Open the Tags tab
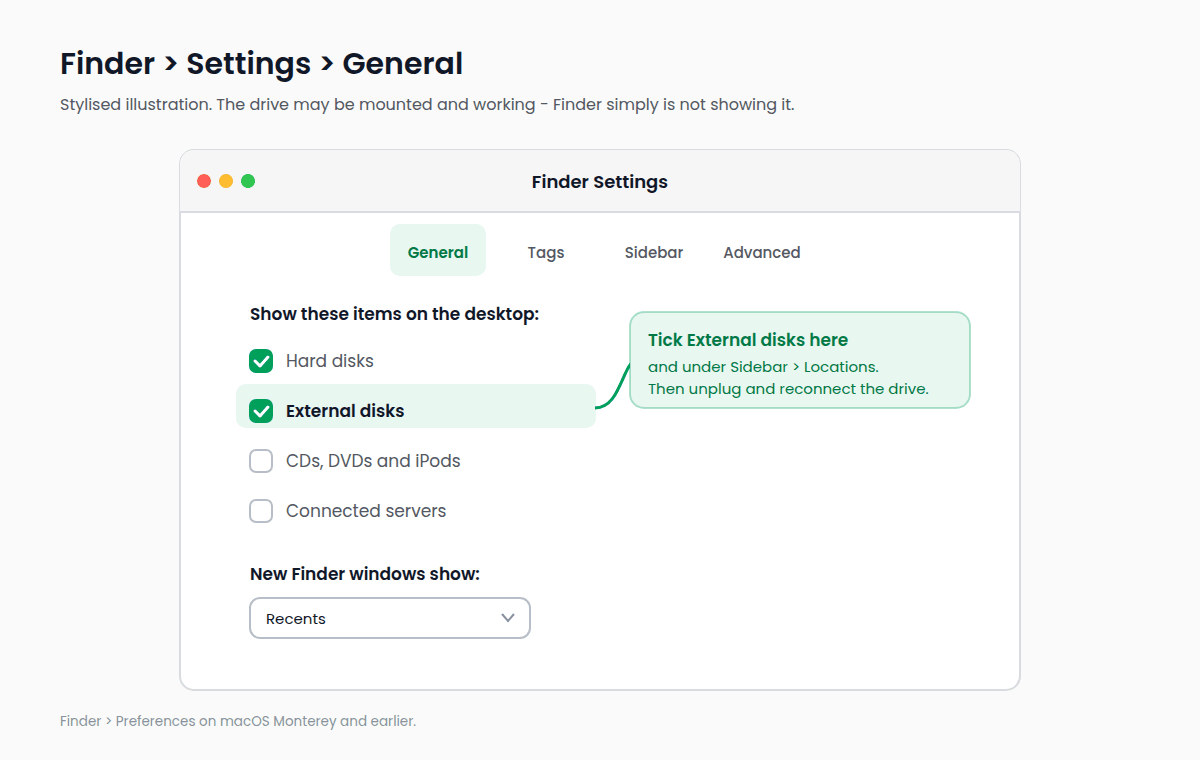Image resolution: width=1200 pixels, height=760 pixels. pos(546,252)
